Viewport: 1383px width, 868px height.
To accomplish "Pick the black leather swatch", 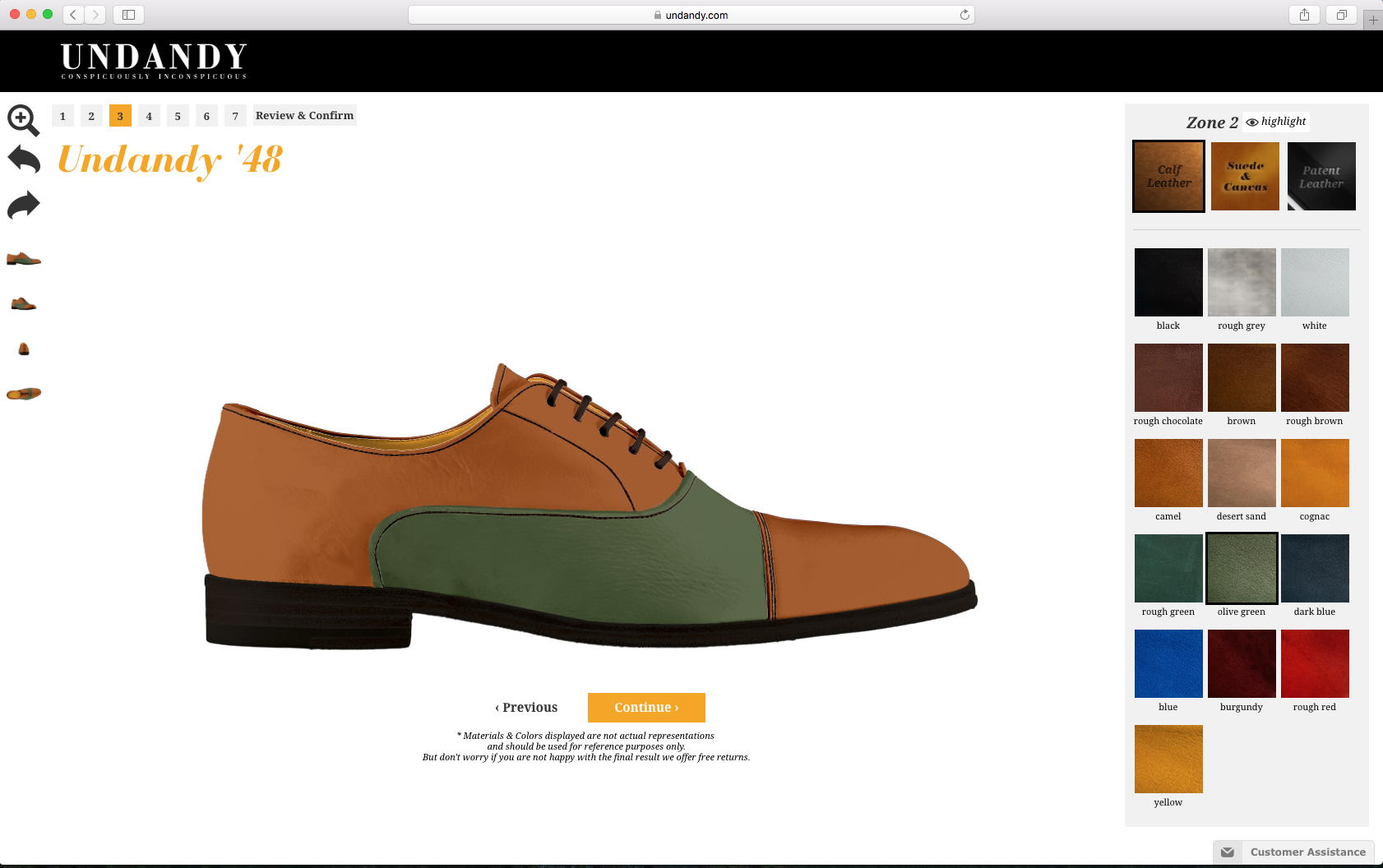I will click(1168, 282).
